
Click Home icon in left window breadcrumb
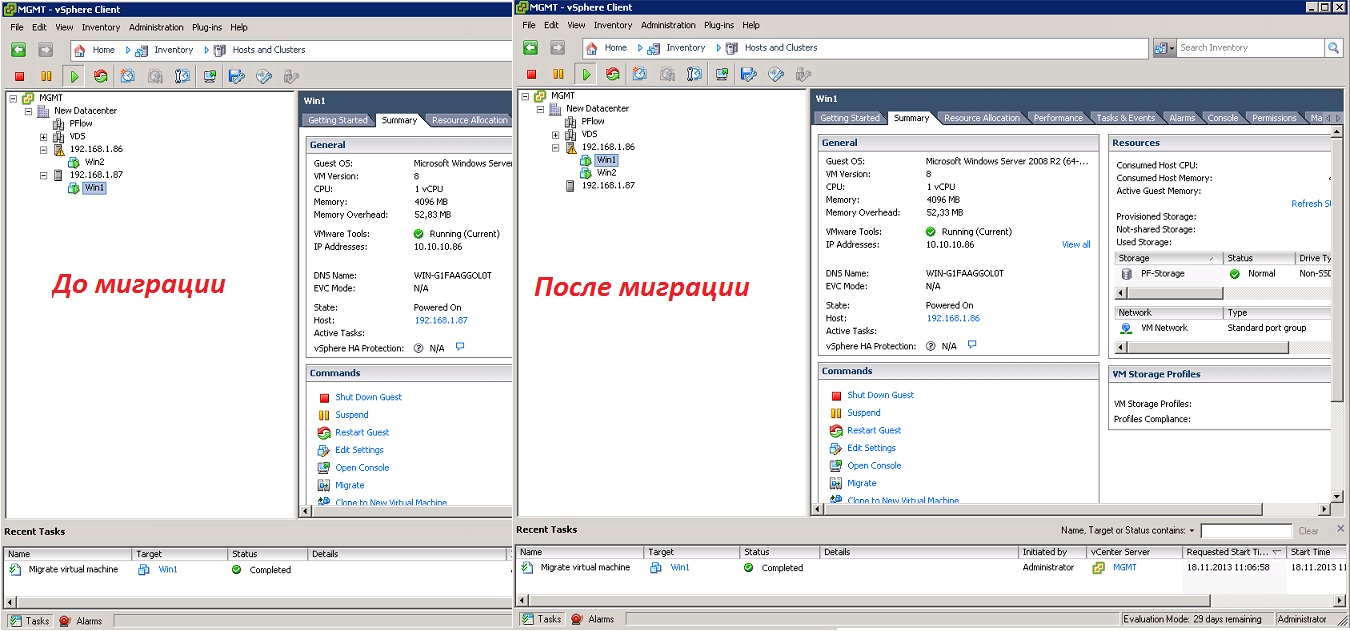[x=79, y=49]
